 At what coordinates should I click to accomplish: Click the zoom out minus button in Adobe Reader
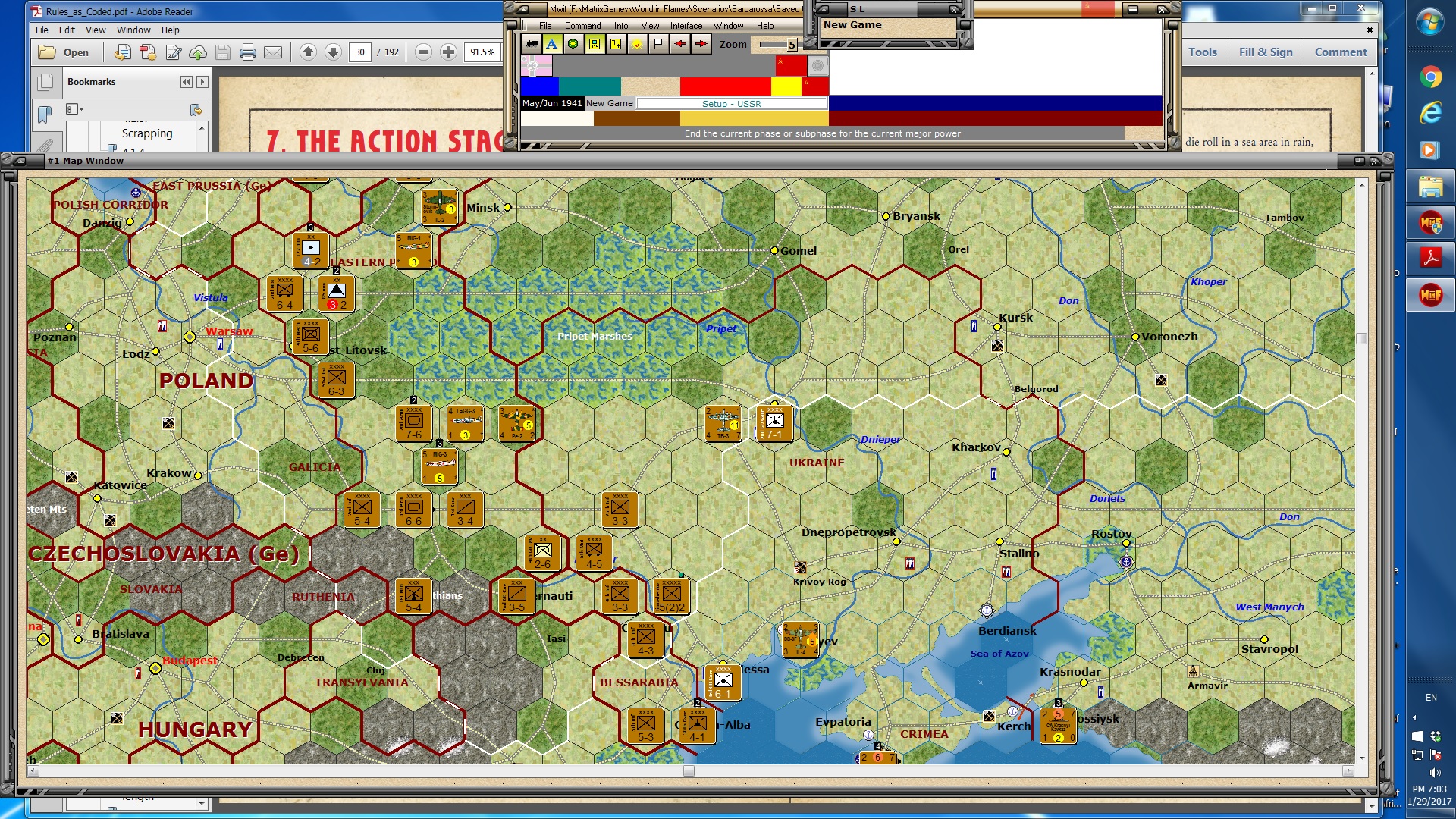pyautogui.click(x=424, y=52)
